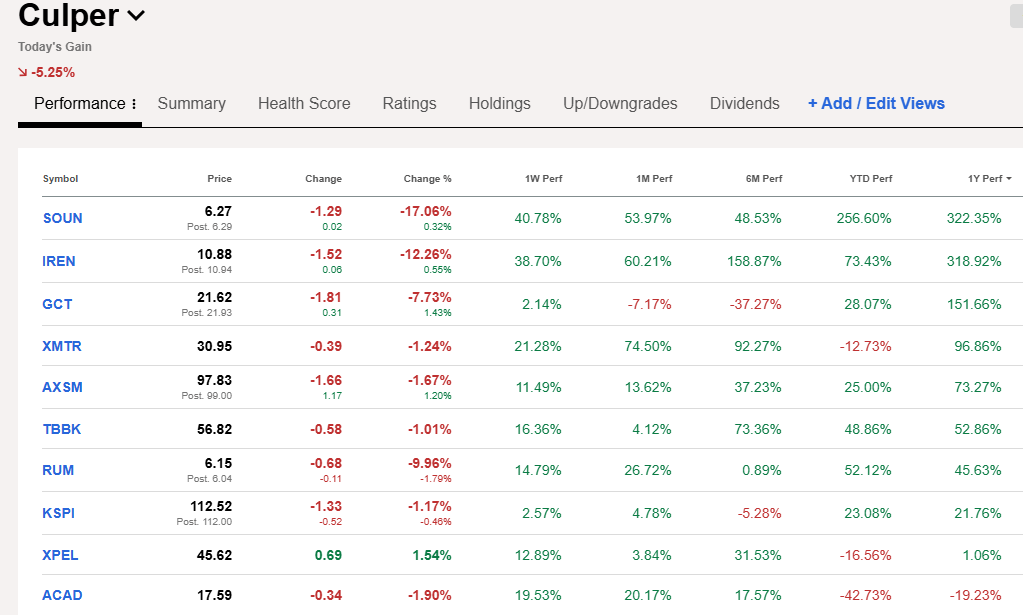Open the Ratings tab

coord(409,104)
